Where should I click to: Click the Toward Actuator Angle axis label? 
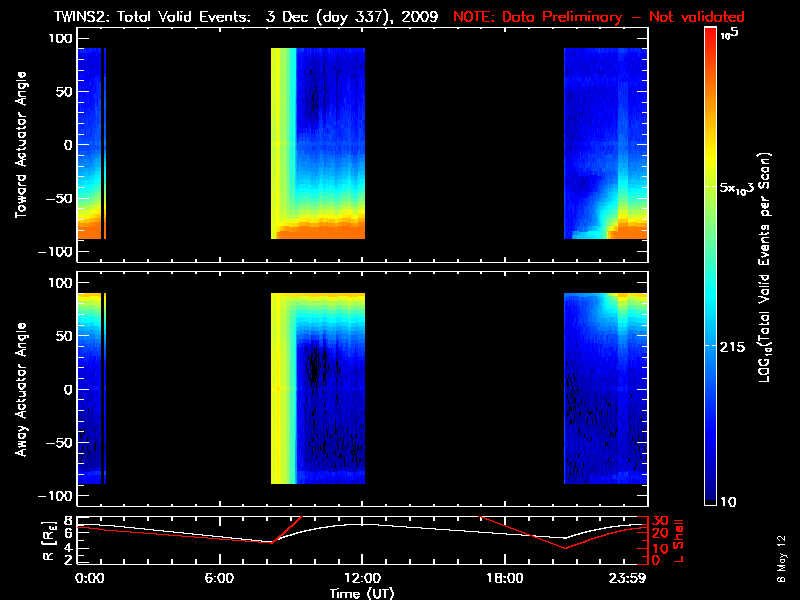(x=22, y=146)
